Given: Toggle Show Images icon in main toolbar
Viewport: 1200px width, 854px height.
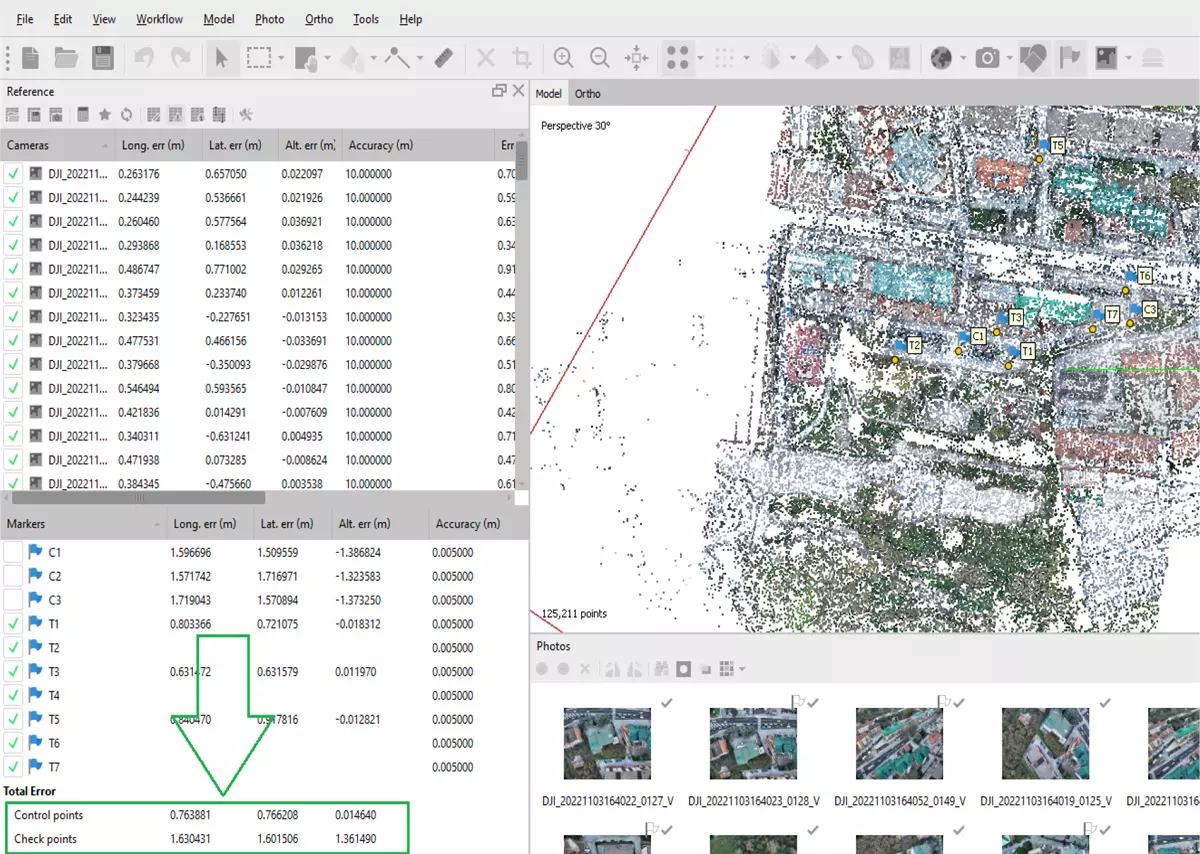Looking at the screenshot, I should [1106, 58].
